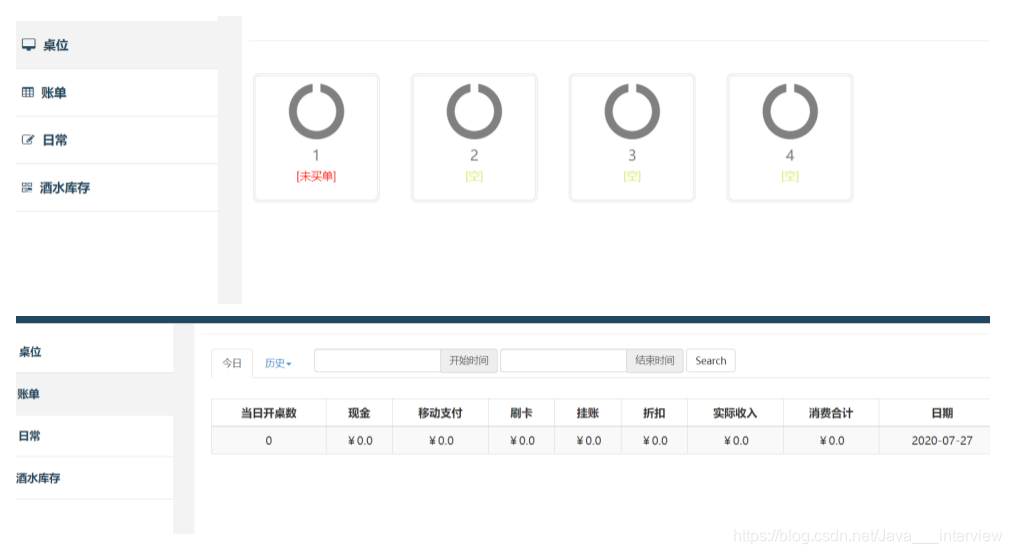Open 桌位 in the upper sidebar
The height and width of the screenshot is (554, 1012).
[117, 45]
